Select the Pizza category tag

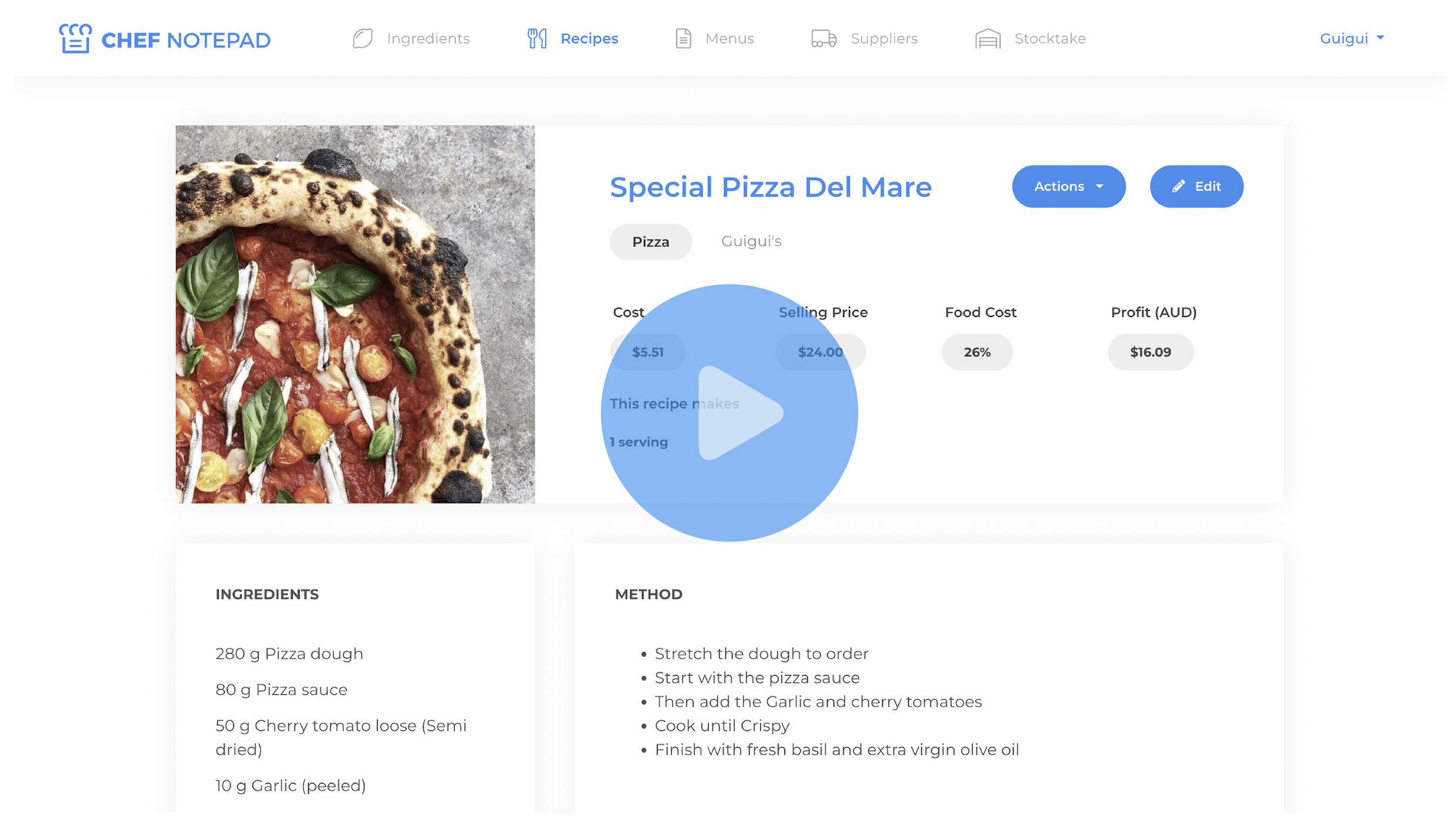coord(651,242)
